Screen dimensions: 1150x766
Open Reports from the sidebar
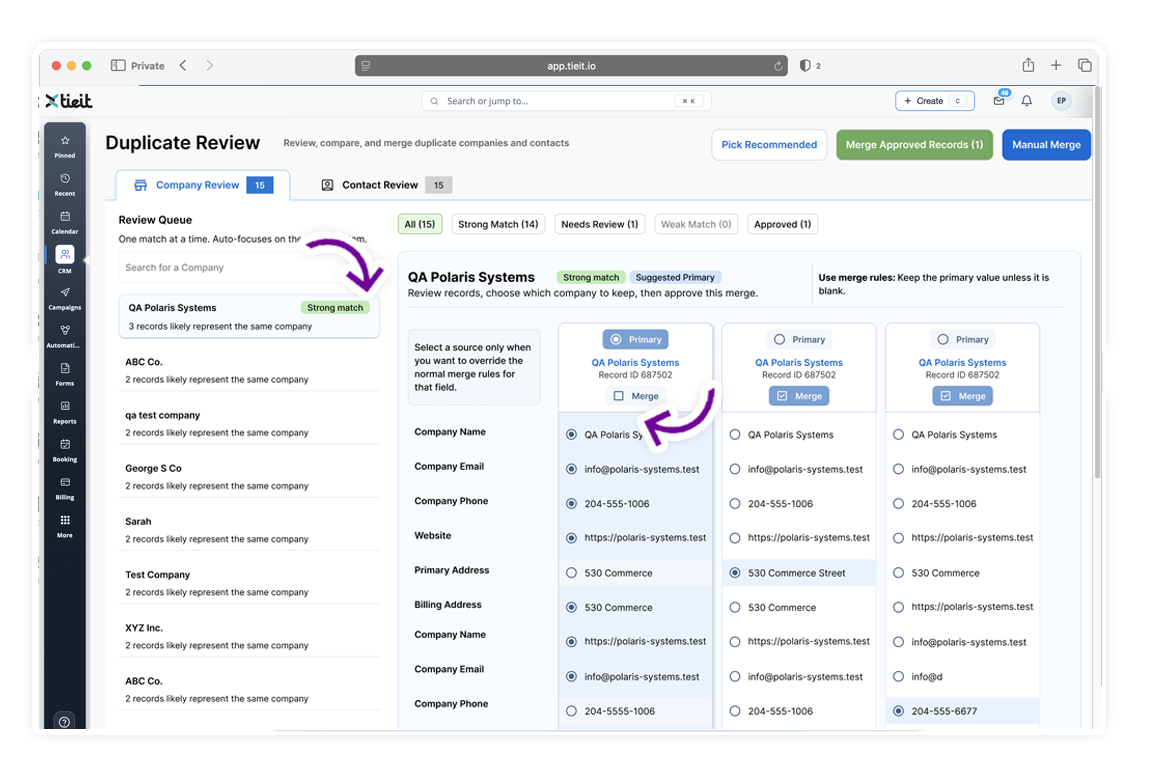(65, 412)
